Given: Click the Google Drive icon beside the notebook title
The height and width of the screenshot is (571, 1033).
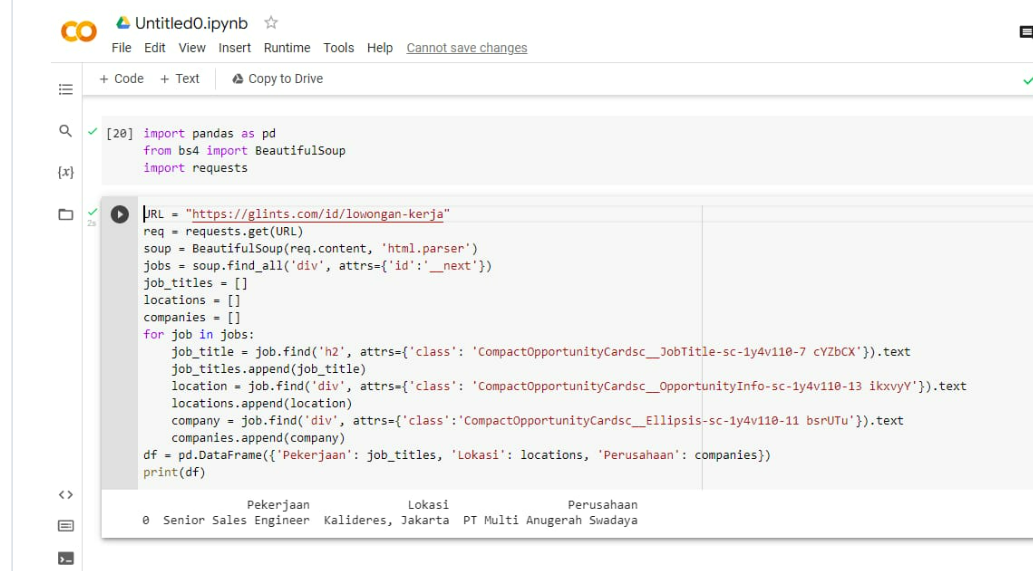Looking at the screenshot, I should (123, 23).
